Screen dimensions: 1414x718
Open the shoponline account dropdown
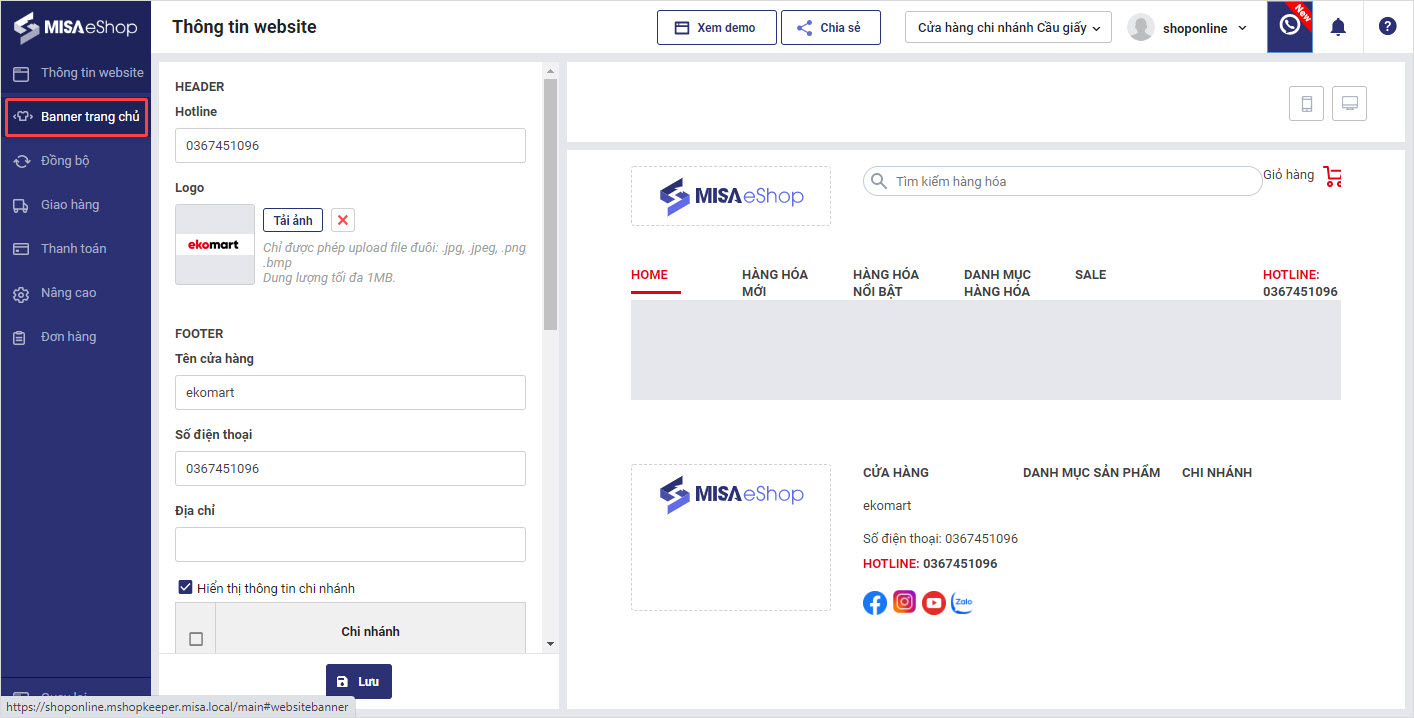(x=1205, y=28)
